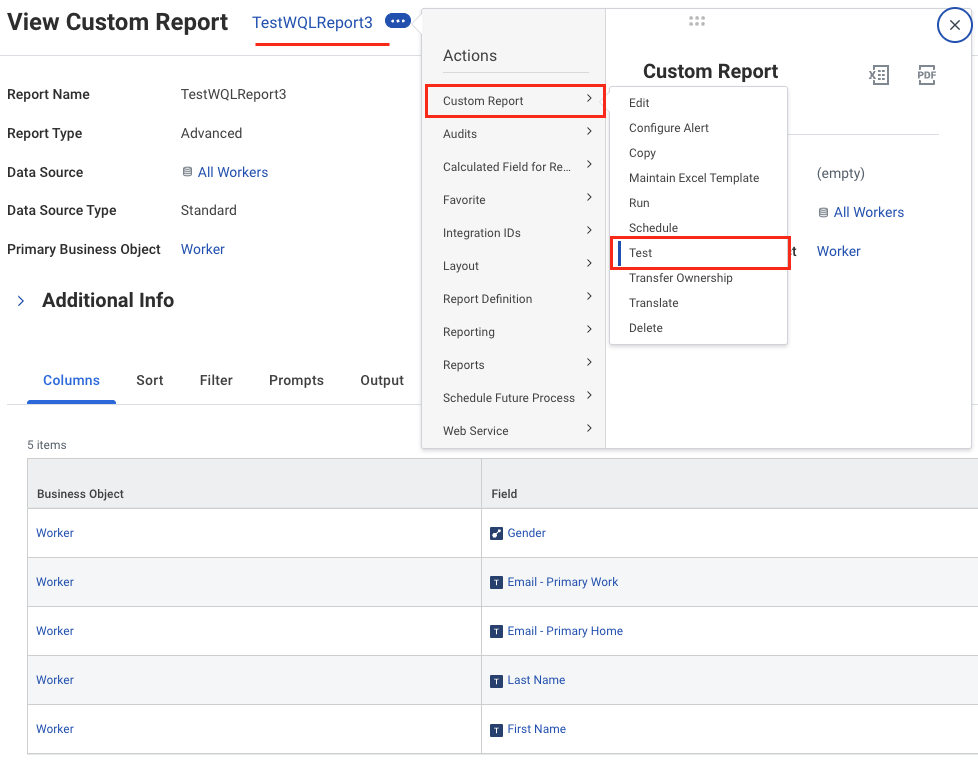Expand the Additional Info section
Image resolution: width=978 pixels, height=760 pixels.
[x=20, y=300]
